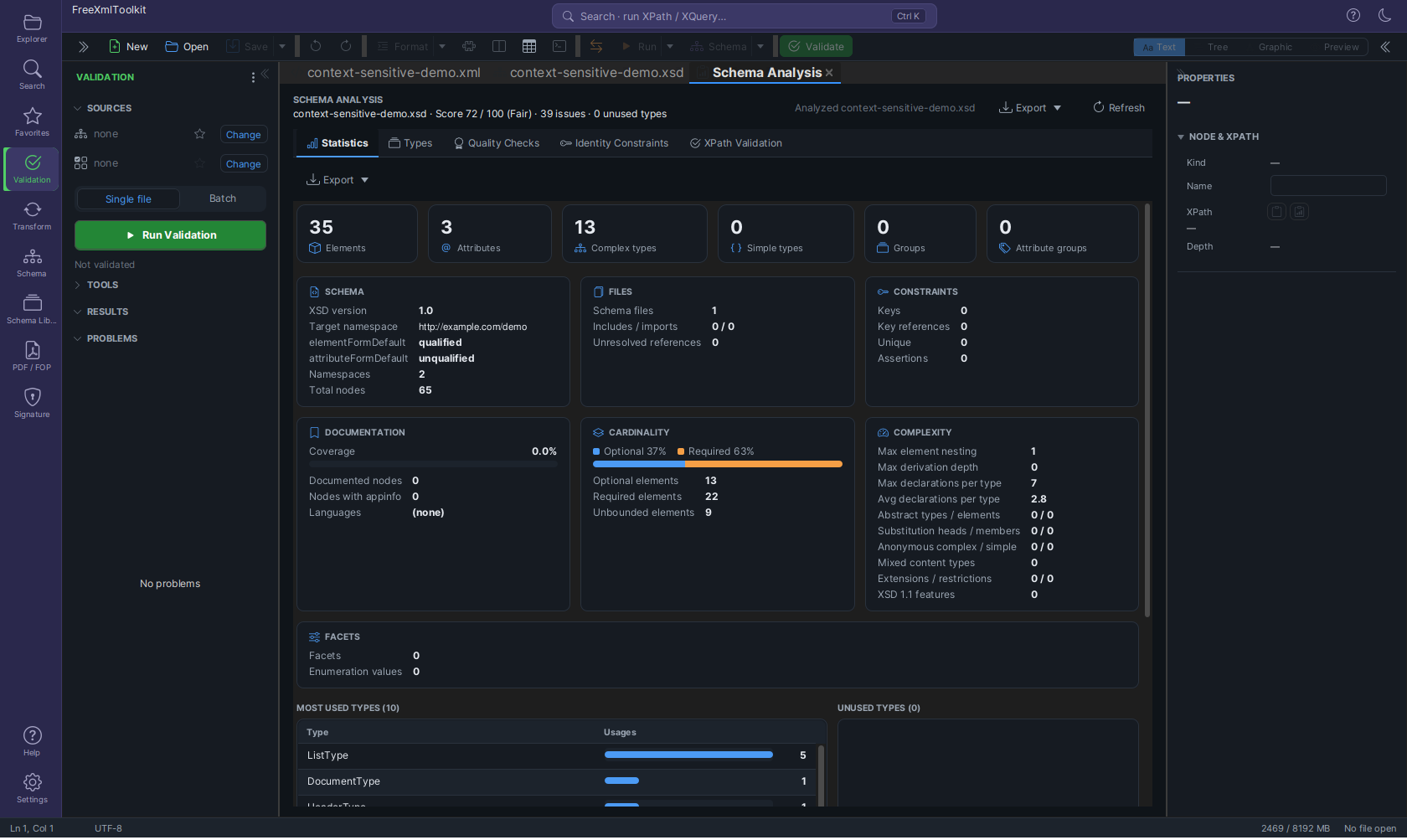Select Batch validation mode
Image resolution: width=1407 pixels, height=840 pixels.
coord(223,198)
